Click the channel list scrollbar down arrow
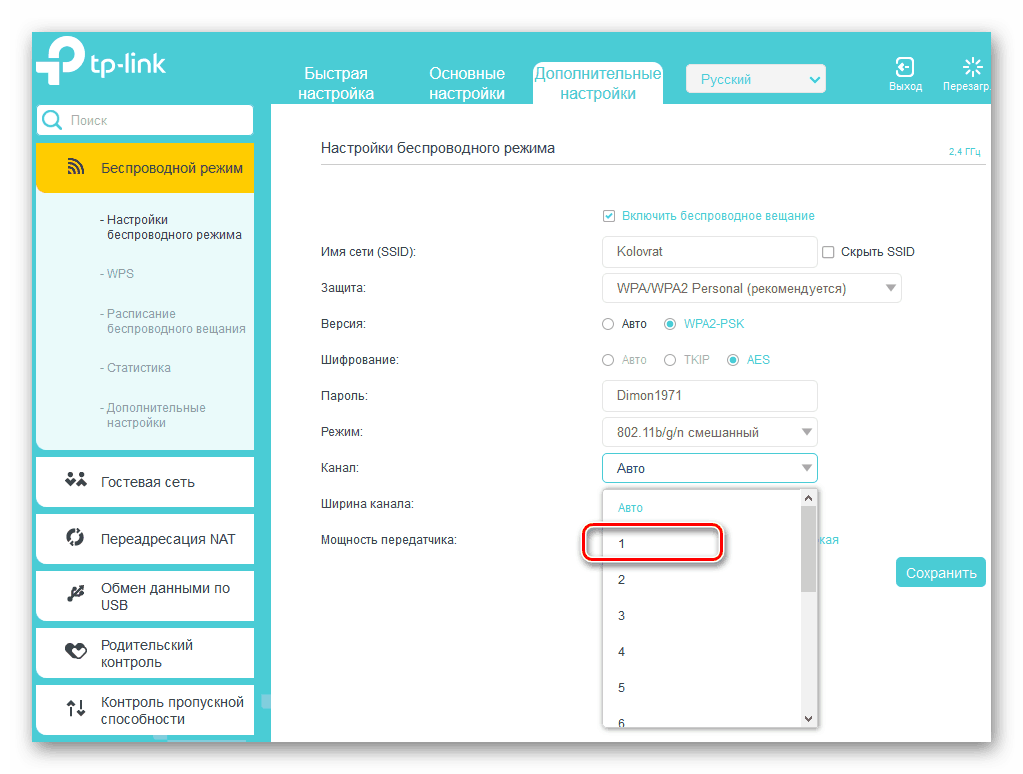 pyautogui.click(x=809, y=718)
